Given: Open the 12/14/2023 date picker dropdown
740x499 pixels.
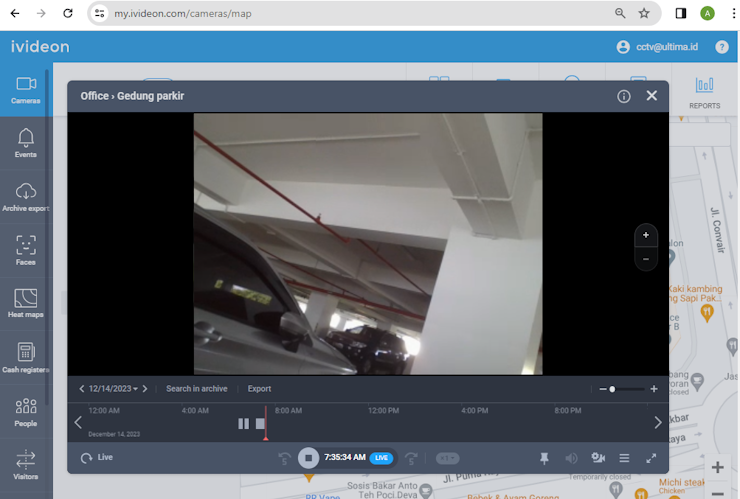Looking at the screenshot, I should (113, 389).
